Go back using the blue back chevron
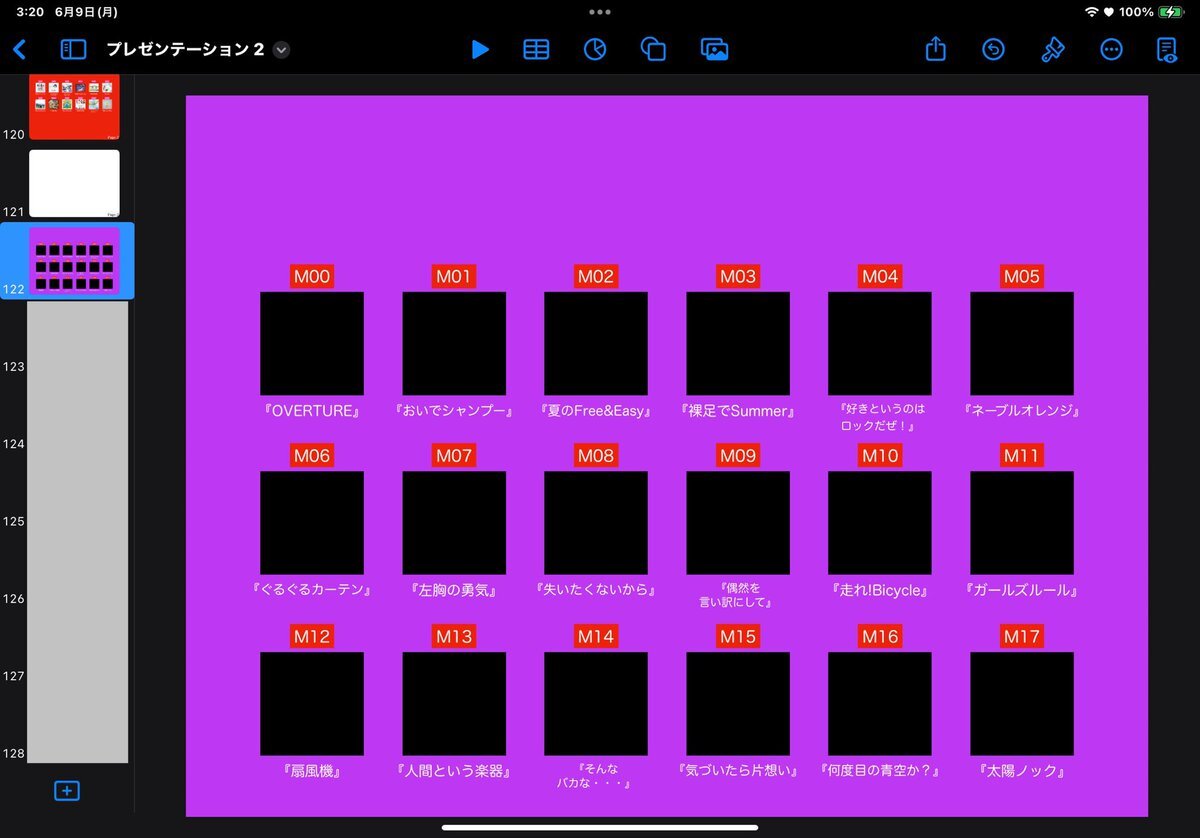 [x=19, y=49]
